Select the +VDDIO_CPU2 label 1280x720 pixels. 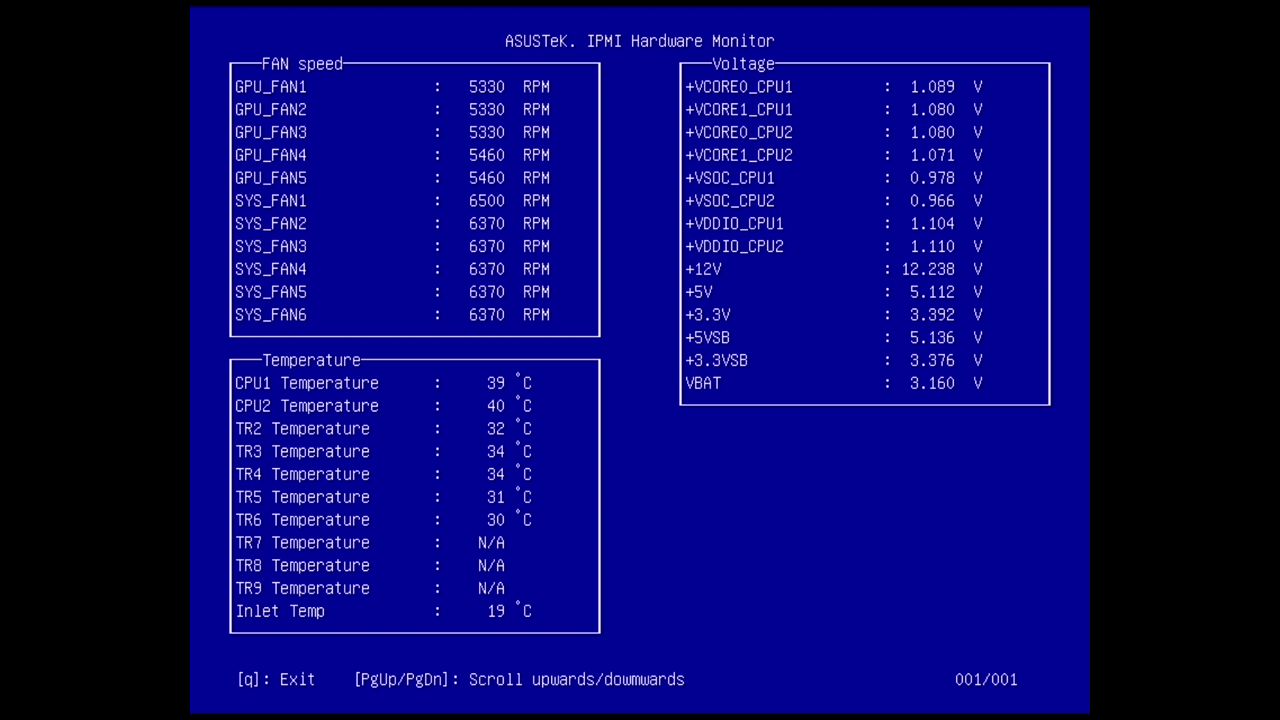pos(734,247)
